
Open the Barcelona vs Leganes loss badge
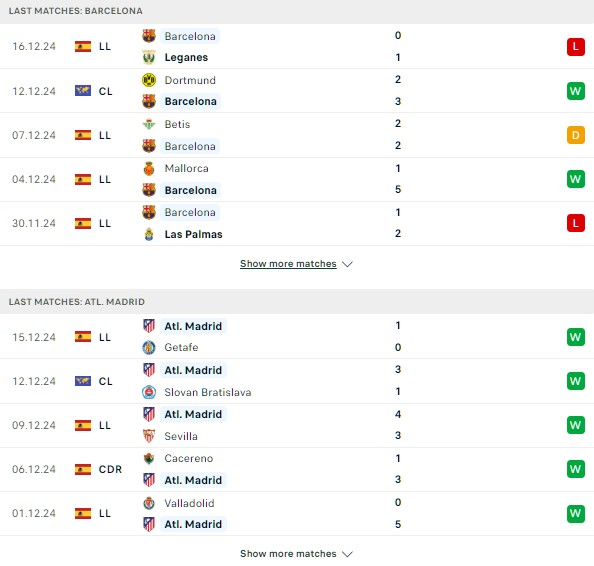[x=576, y=47]
